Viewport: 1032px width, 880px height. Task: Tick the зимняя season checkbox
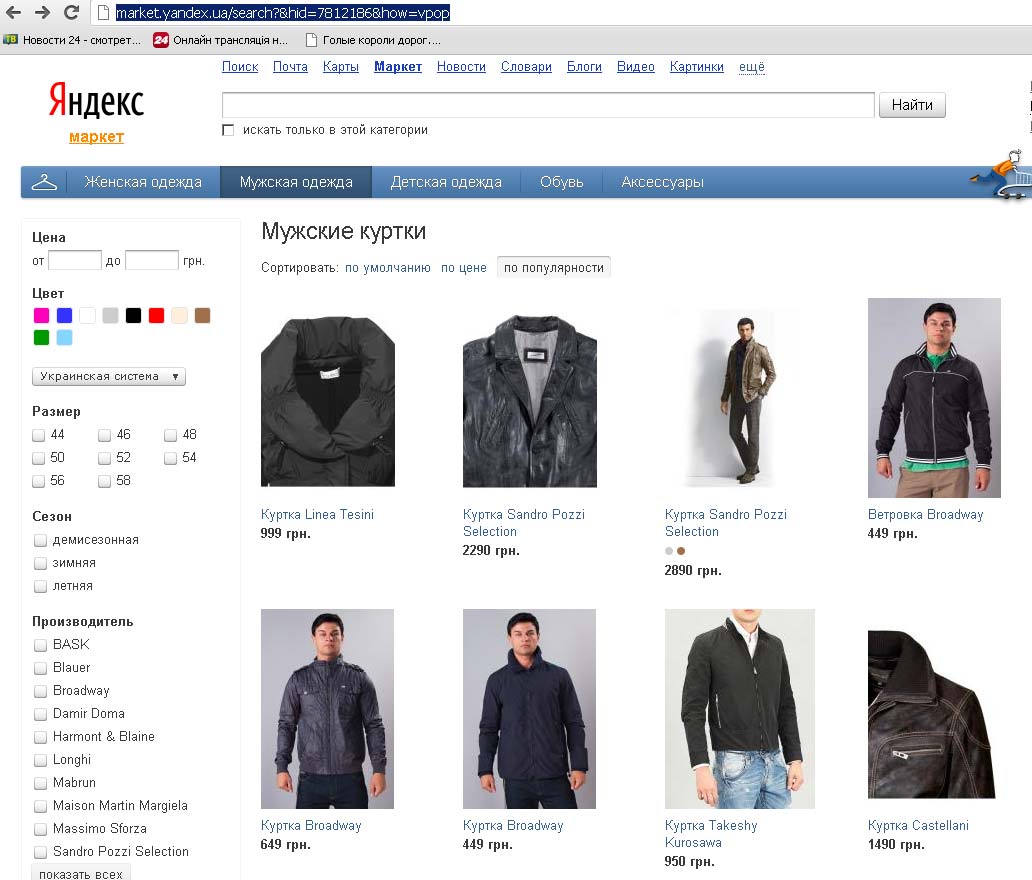coord(41,563)
